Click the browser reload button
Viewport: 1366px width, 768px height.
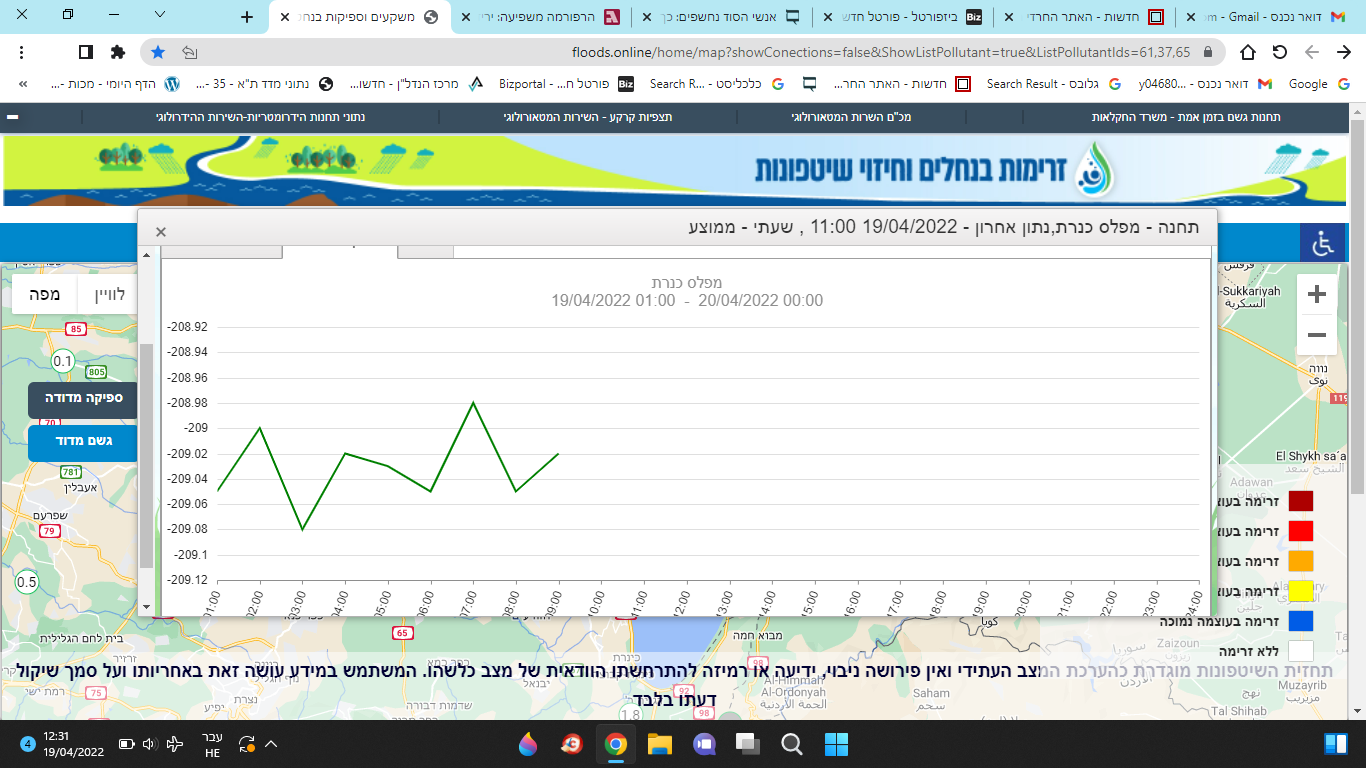pyautogui.click(x=1279, y=52)
